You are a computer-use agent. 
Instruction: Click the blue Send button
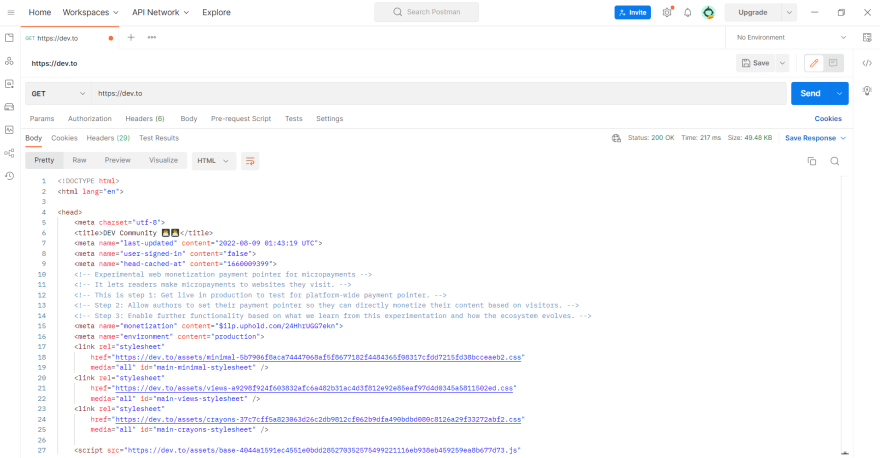click(x=810, y=94)
